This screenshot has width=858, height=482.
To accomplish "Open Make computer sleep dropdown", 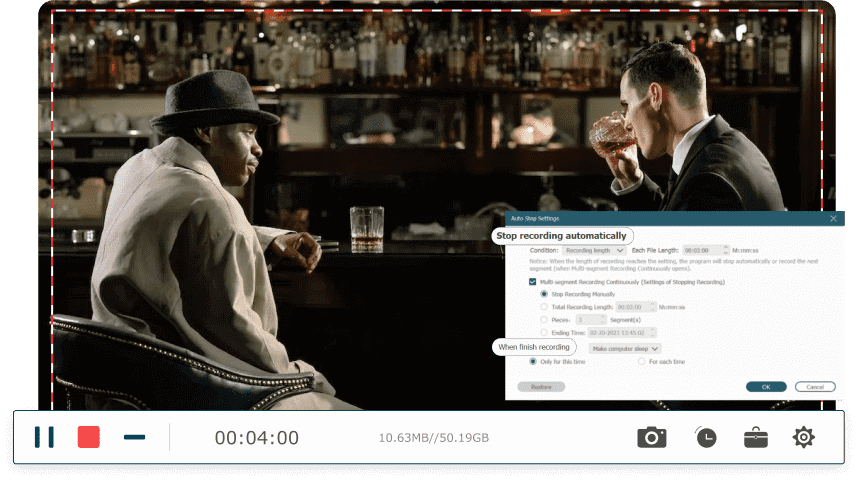I will [x=625, y=349].
